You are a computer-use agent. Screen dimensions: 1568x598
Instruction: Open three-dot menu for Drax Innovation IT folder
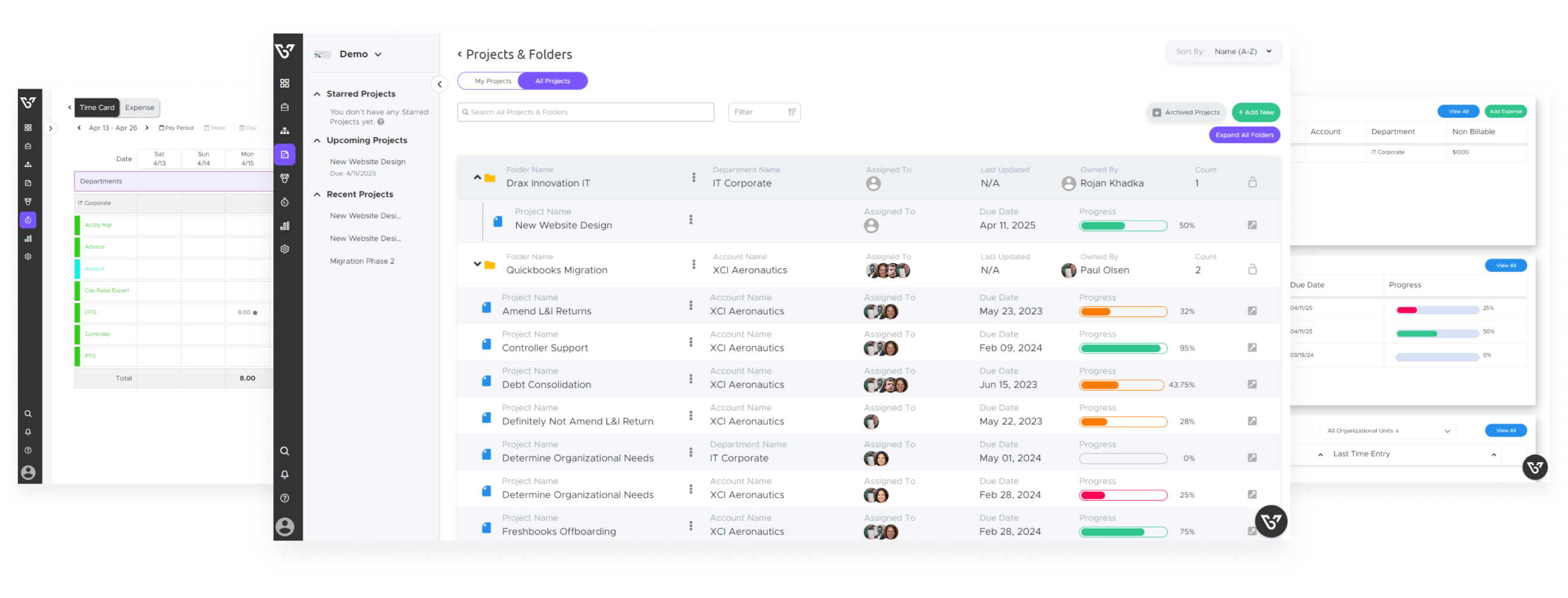pyautogui.click(x=693, y=177)
